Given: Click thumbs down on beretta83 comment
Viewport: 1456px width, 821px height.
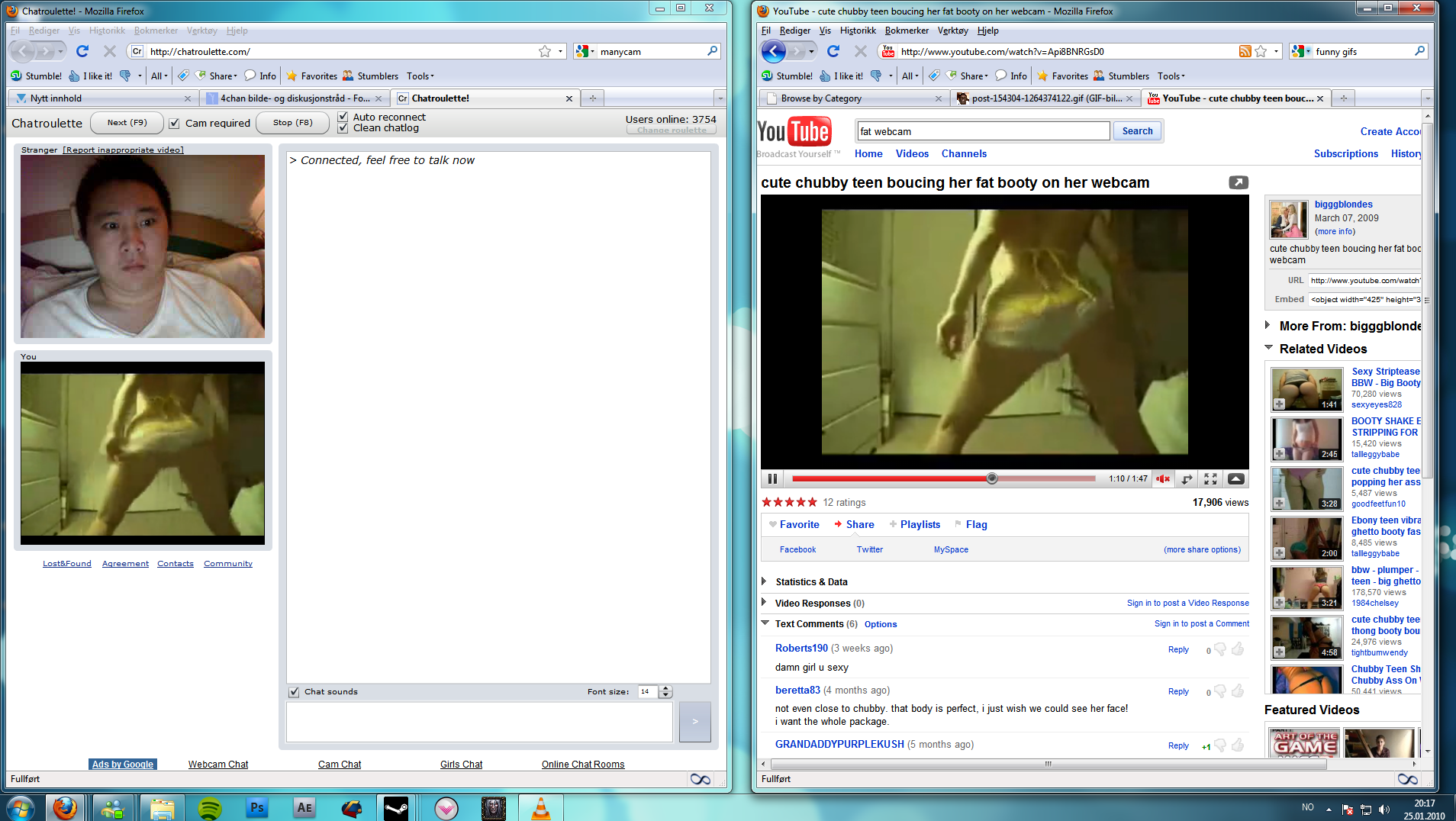Looking at the screenshot, I should click(x=1220, y=691).
